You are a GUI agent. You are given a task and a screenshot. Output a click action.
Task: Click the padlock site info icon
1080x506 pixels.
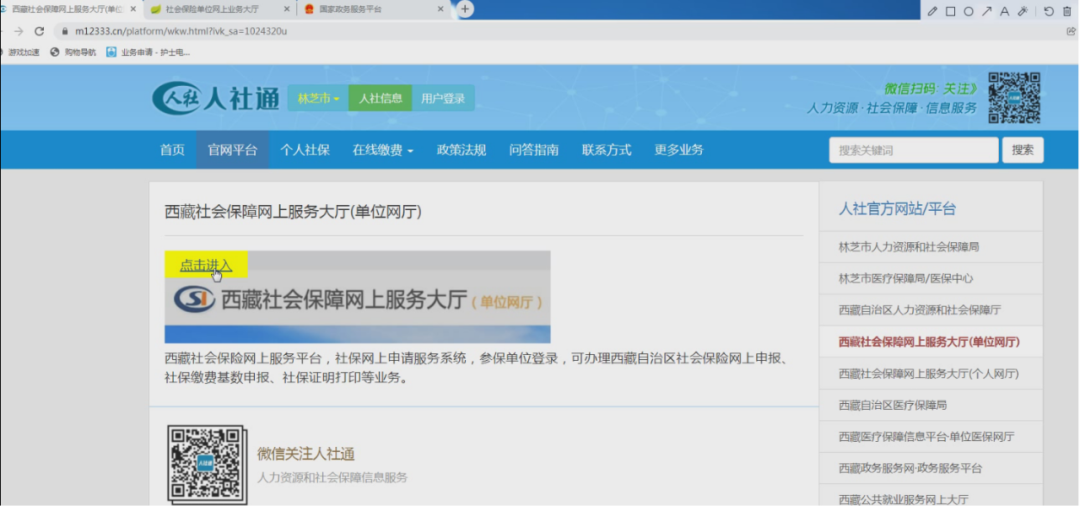click(64, 31)
